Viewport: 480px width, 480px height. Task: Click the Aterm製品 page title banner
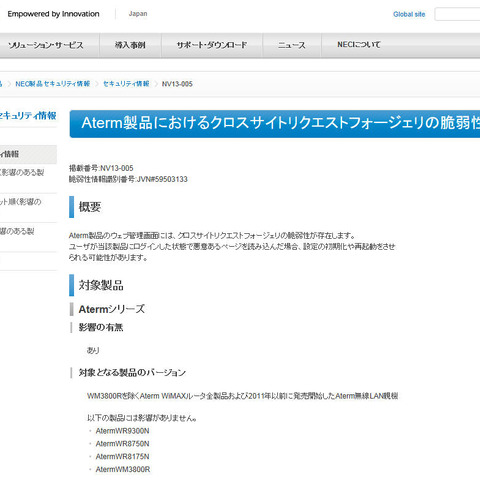275,124
